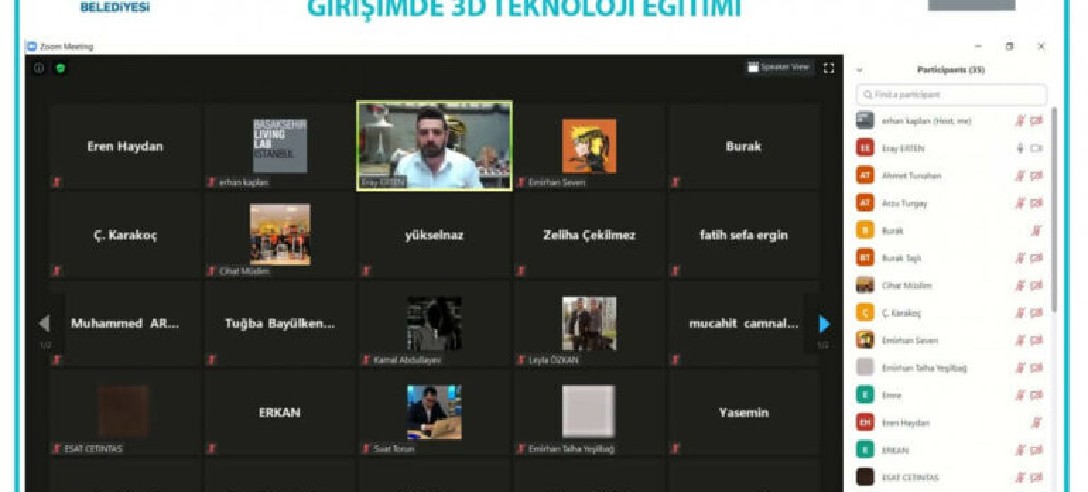
Task: Click Eray ERTEN's red avatar in the list
Action: [865, 148]
